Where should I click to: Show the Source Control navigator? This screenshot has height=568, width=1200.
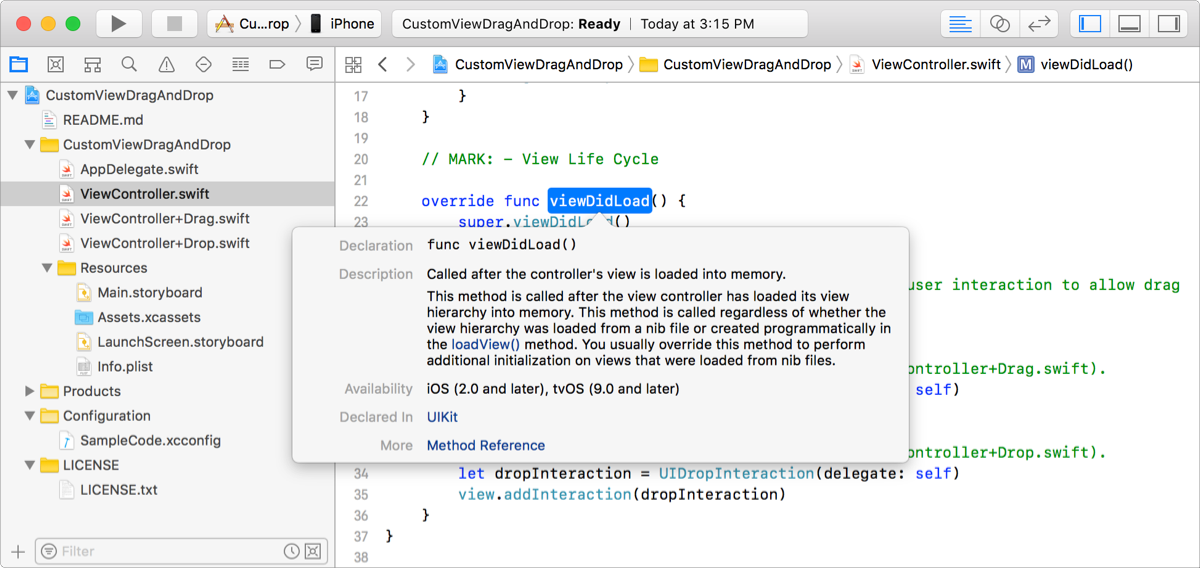pos(56,64)
